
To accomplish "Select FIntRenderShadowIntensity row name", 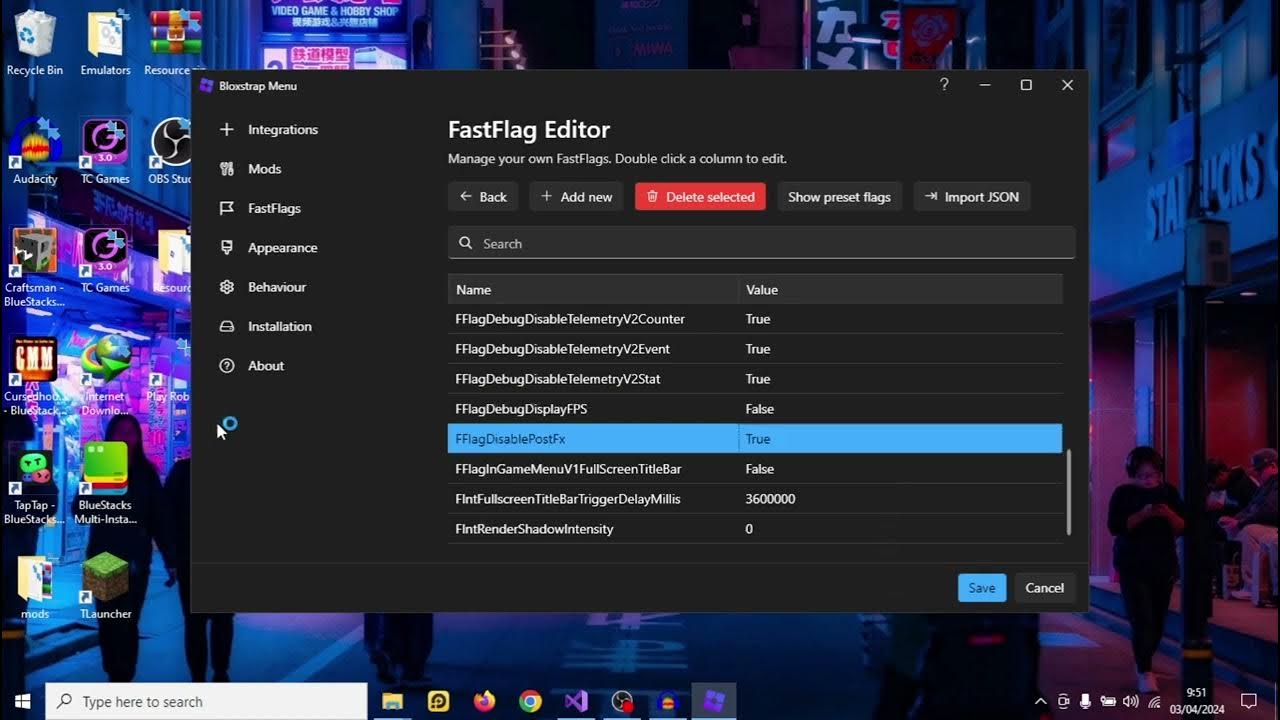I will 534,529.
